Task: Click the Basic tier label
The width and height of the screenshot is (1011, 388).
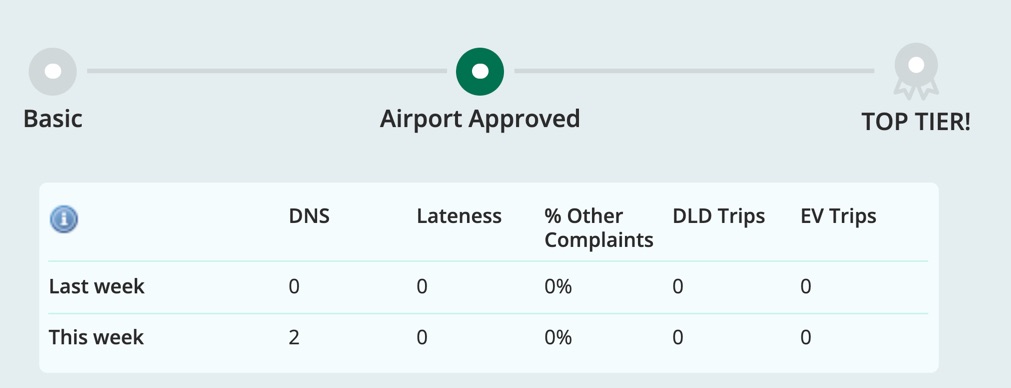Action: (53, 119)
